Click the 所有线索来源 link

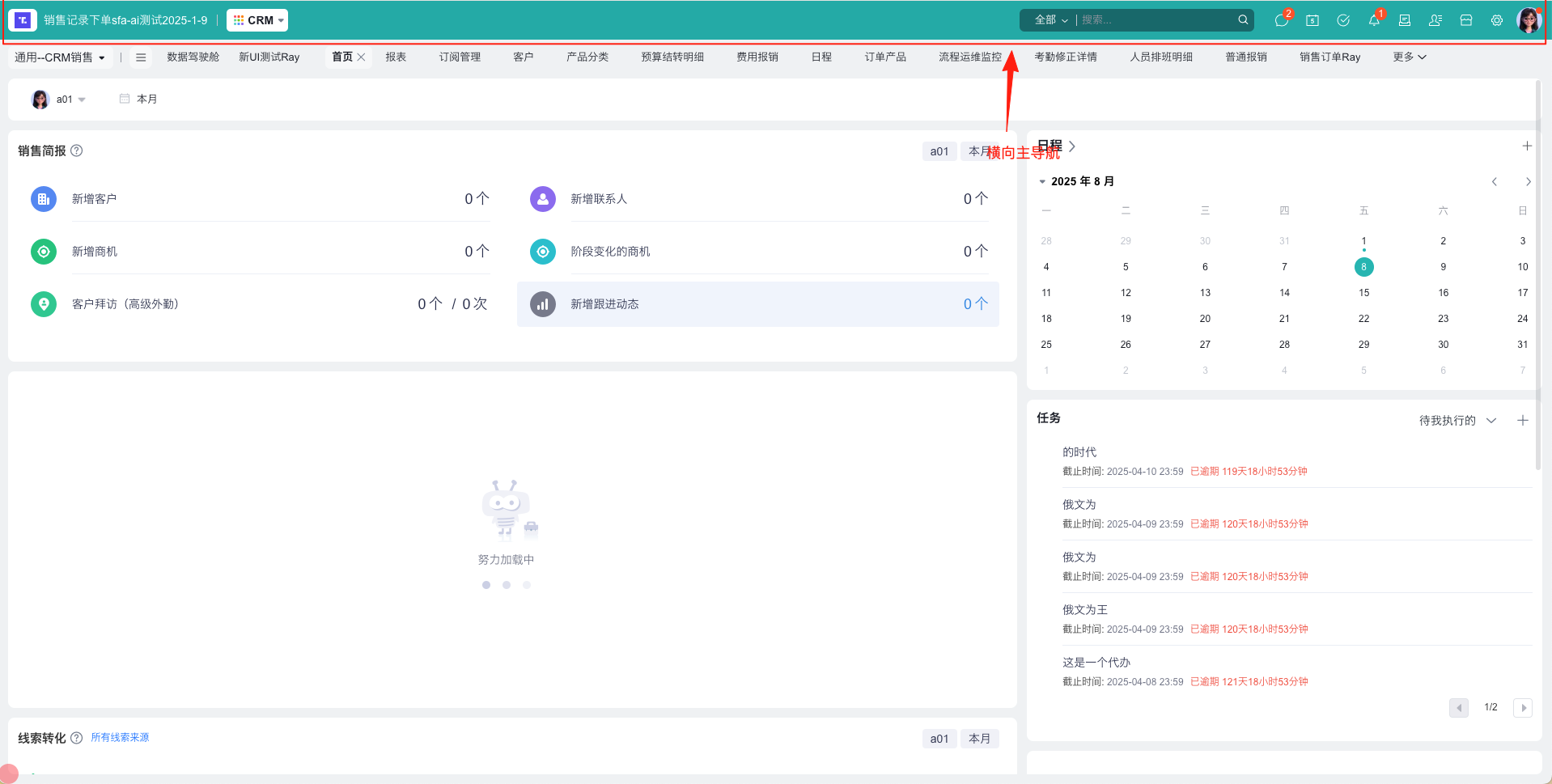pos(120,737)
